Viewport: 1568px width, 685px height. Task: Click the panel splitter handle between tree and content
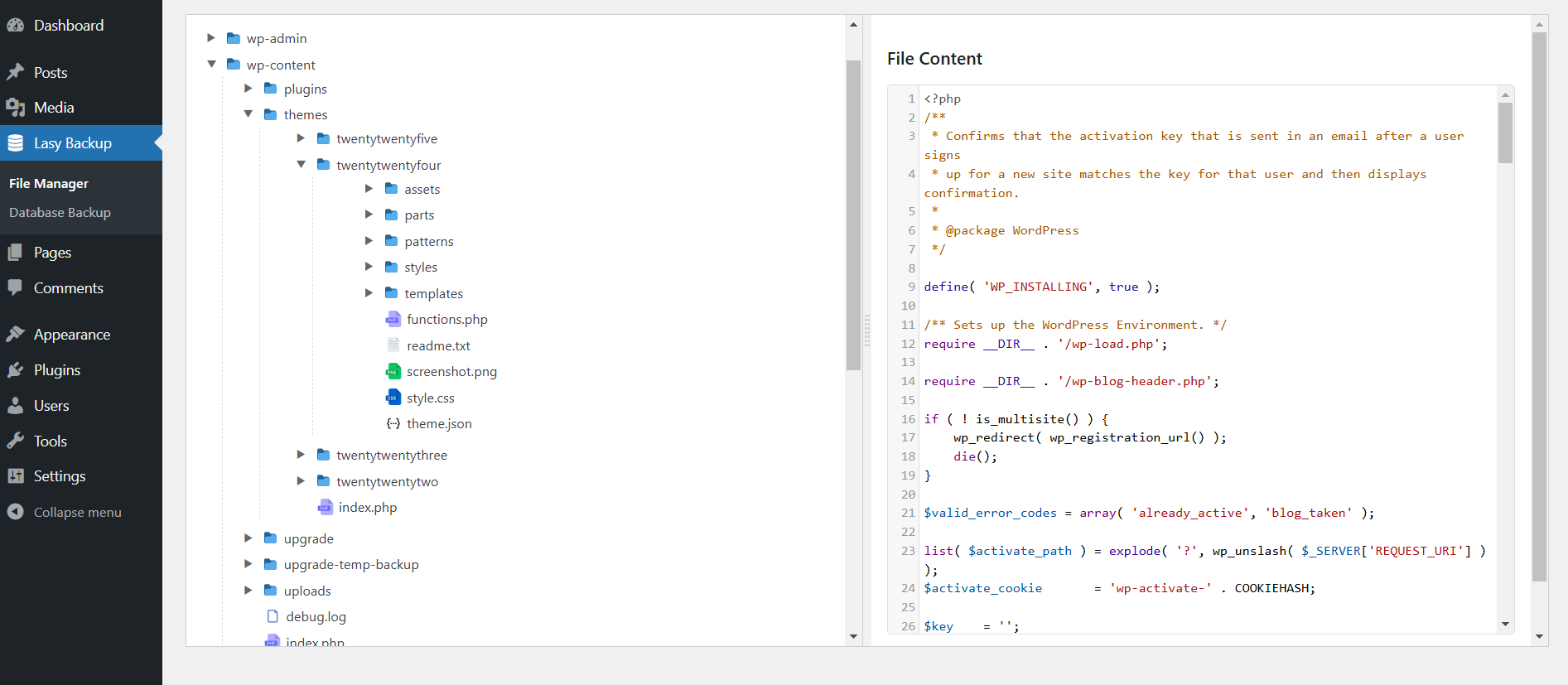tap(867, 330)
